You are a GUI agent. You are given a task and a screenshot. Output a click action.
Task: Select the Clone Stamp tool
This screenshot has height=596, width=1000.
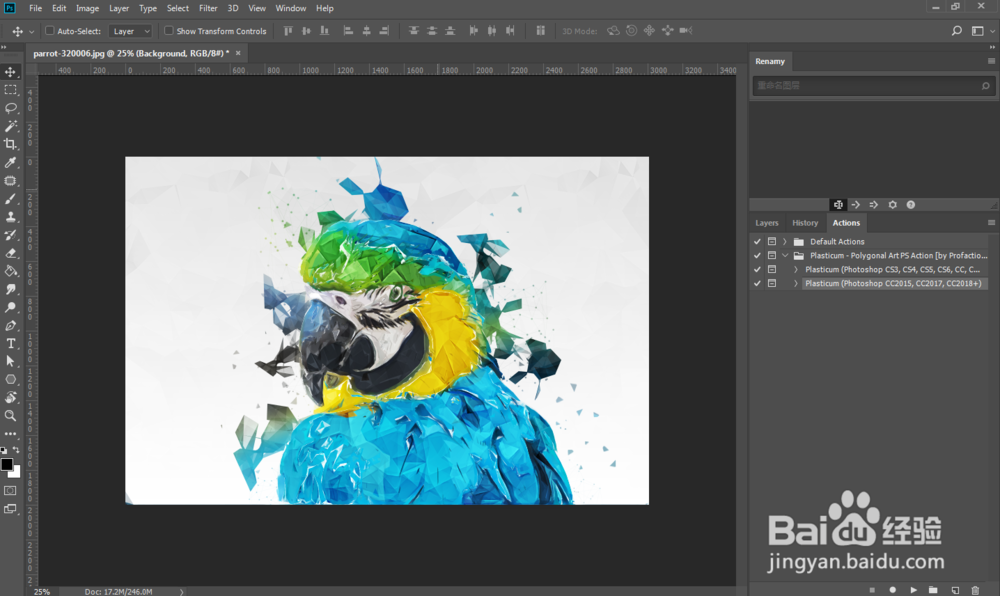(x=10, y=217)
